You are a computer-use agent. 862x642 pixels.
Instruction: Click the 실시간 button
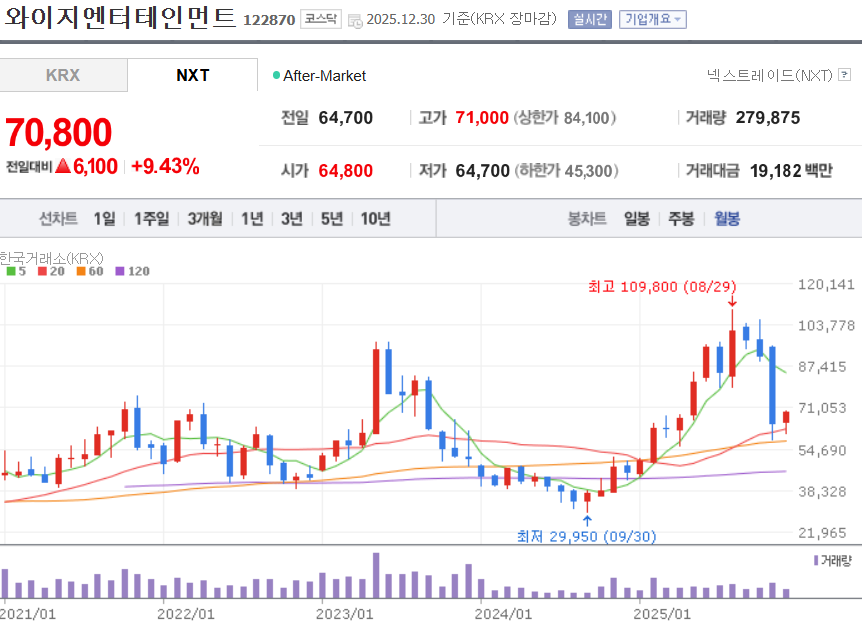click(x=589, y=19)
